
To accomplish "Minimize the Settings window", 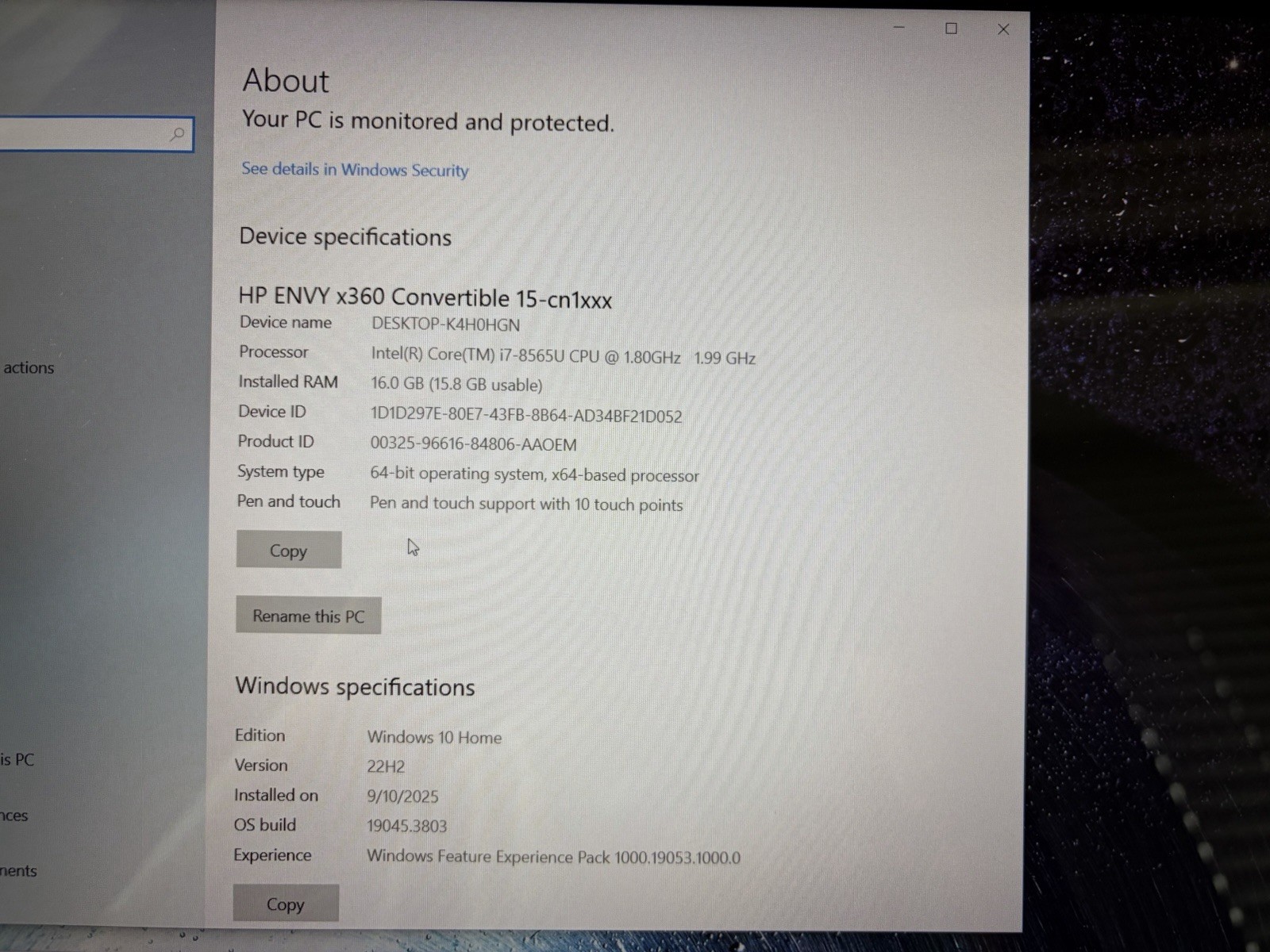I will 899,28.
